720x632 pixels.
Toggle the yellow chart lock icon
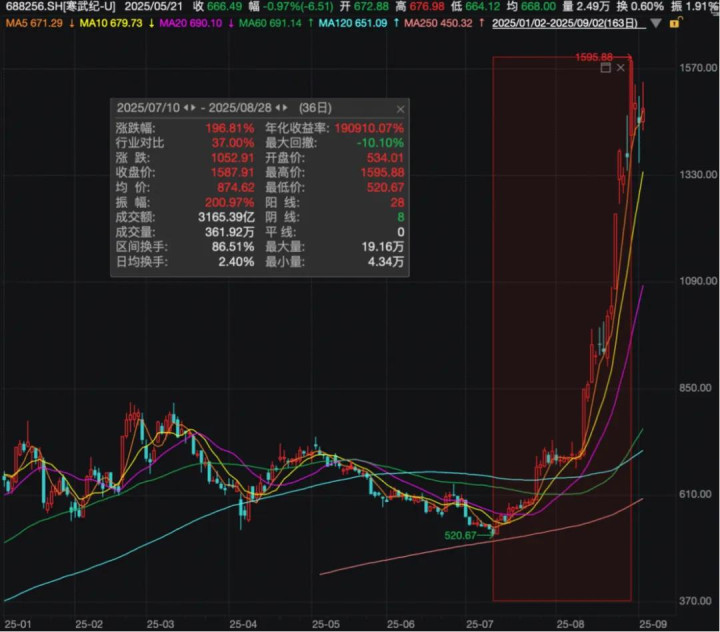coord(675,23)
